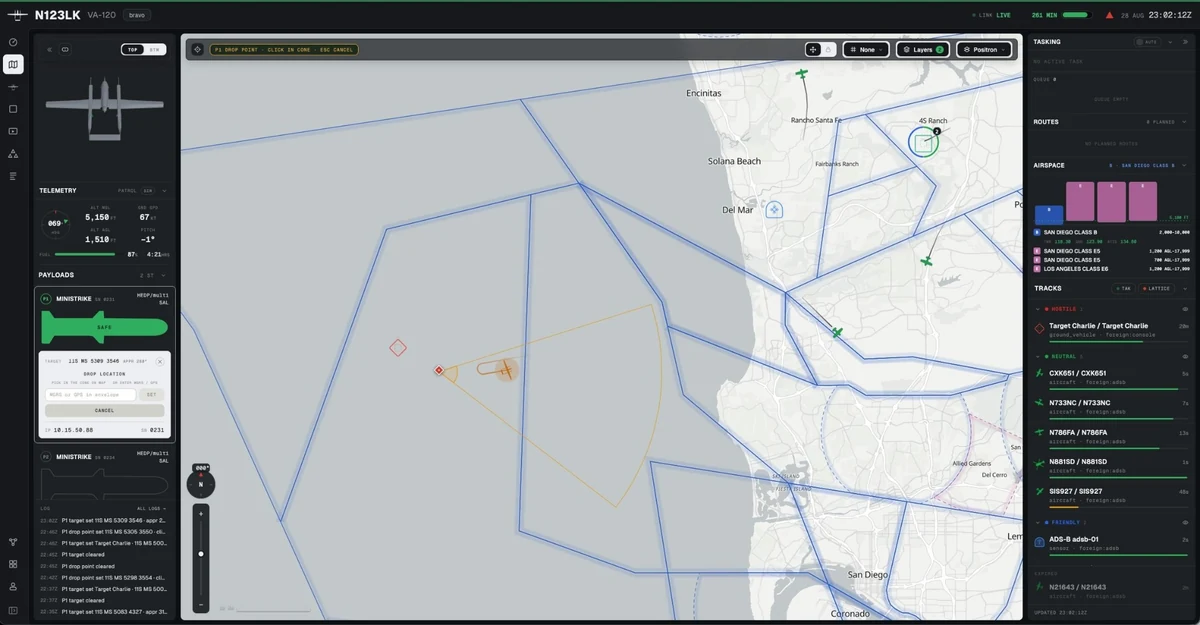The image size is (1200, 625).
Task: Toggle the TAK tracks filter
Action: click(x=1122, y=288)
